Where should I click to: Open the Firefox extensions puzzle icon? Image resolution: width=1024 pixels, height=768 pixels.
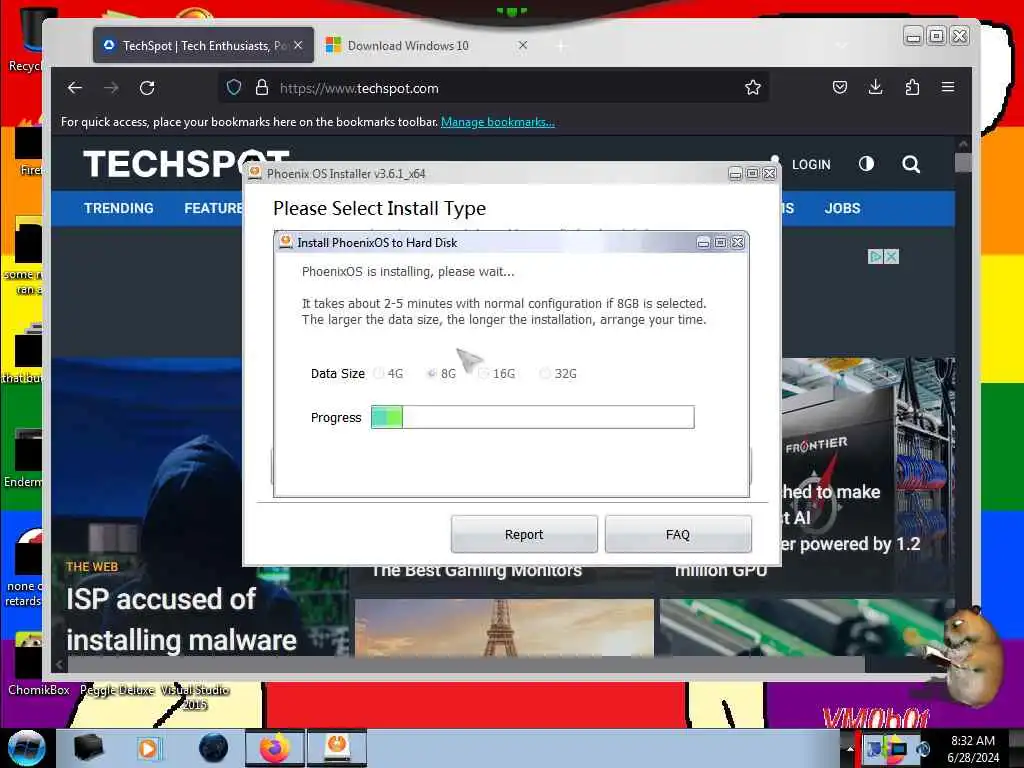912,87
